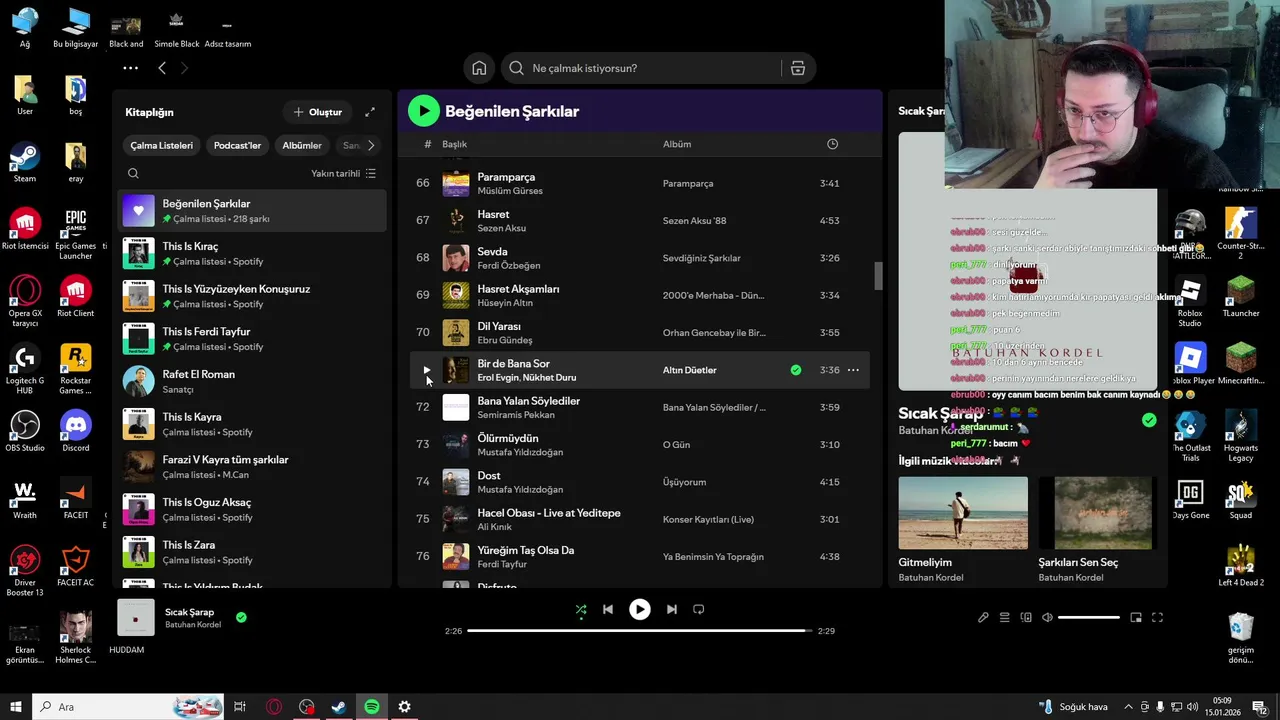Image resolution: width=1280 pixels, height=720 pixels.
Task: Open Steam from taskbar
Action: coord(339,707)
